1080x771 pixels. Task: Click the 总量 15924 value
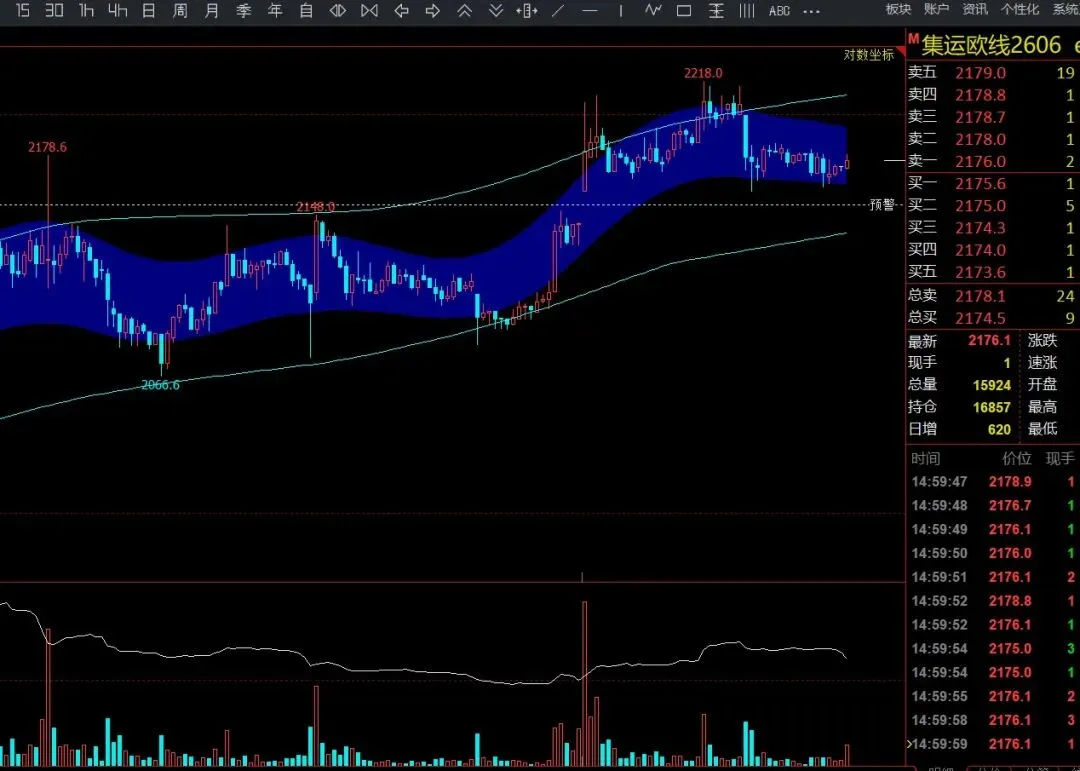pyautogui.click(x=992, y=385)
